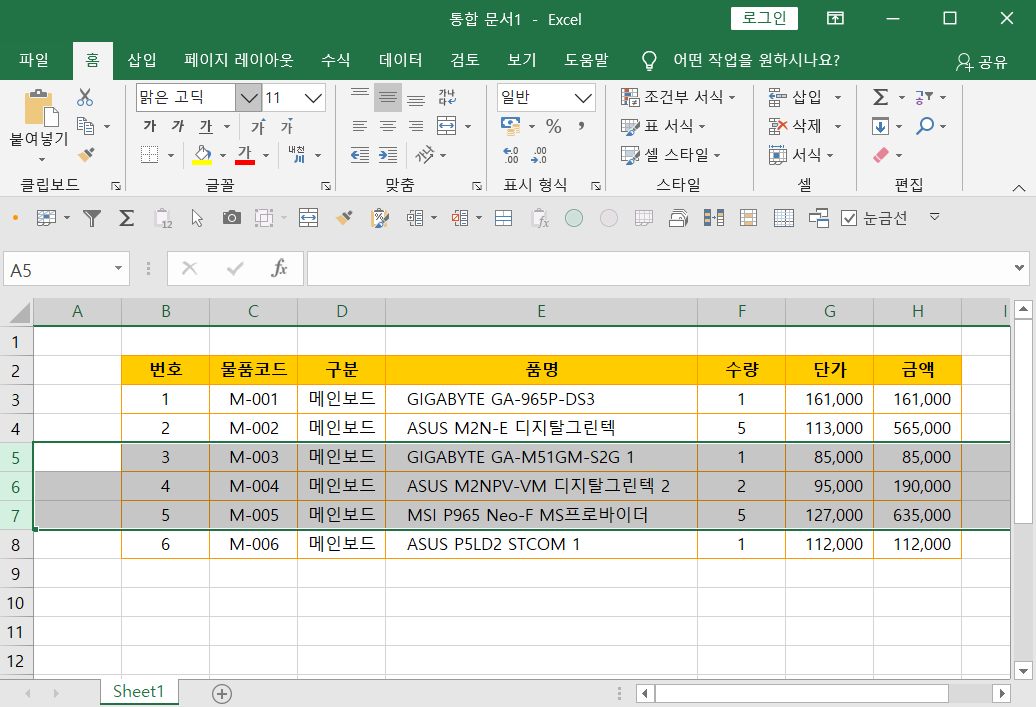Apply percent style
The width and height of the screenshot is (1036, 707).
[x=554, y=126]
